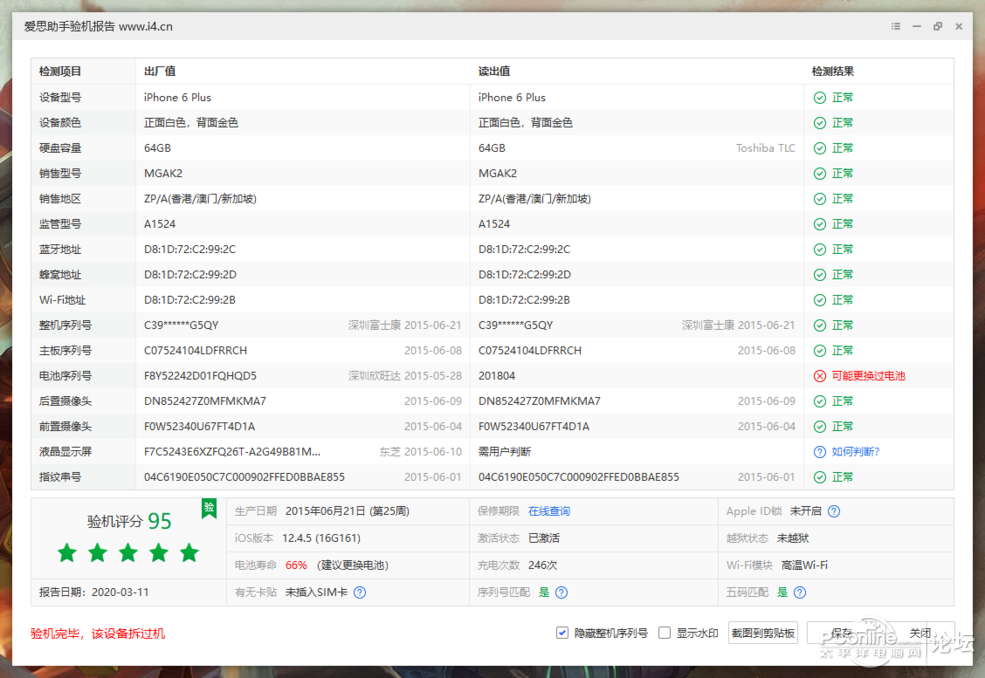Click the 深圳欣旺达 2015-05-28 battery note
Image resolution: width=985 pixels, height=678 pixels.
point(405,376)
